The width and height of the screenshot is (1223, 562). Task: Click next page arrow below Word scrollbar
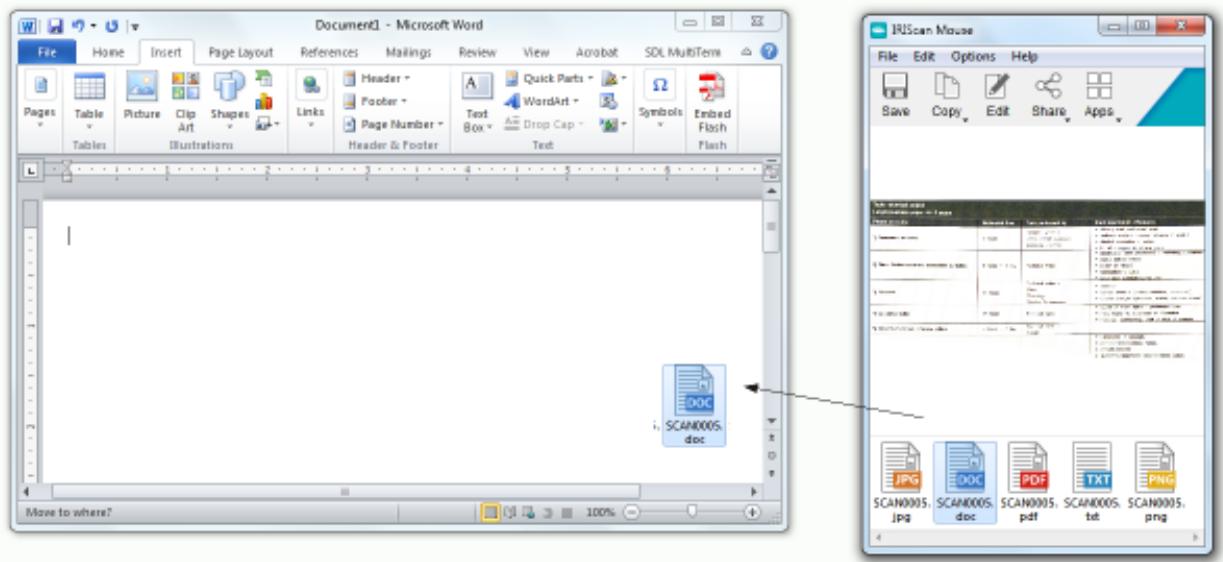(771, 471)
